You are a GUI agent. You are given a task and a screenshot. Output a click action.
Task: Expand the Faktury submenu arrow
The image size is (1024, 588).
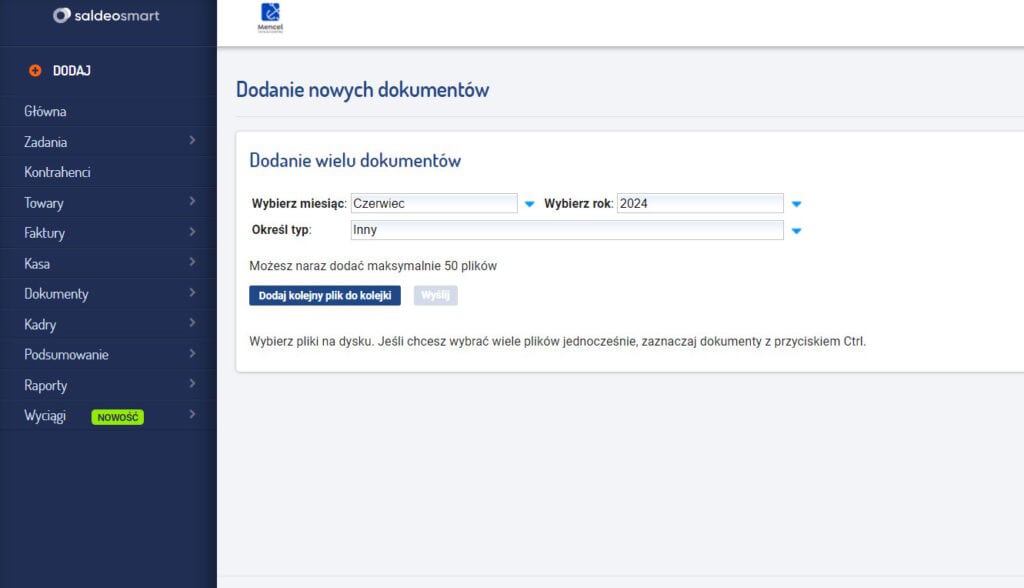tap(192, 232)
